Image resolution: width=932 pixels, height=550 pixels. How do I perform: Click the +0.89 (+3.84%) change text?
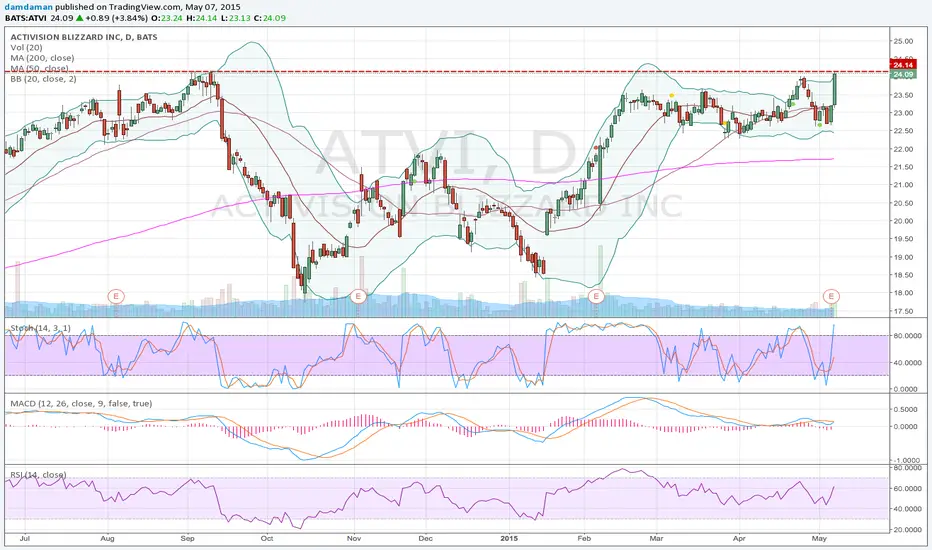point(116,18)
